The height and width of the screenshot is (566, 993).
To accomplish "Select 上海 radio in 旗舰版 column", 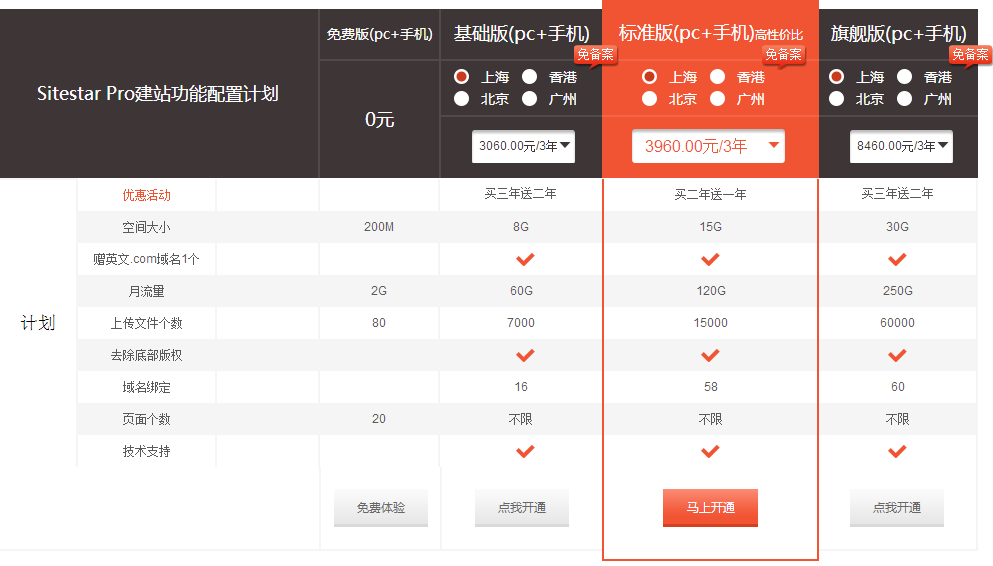I will click(837, 77).
